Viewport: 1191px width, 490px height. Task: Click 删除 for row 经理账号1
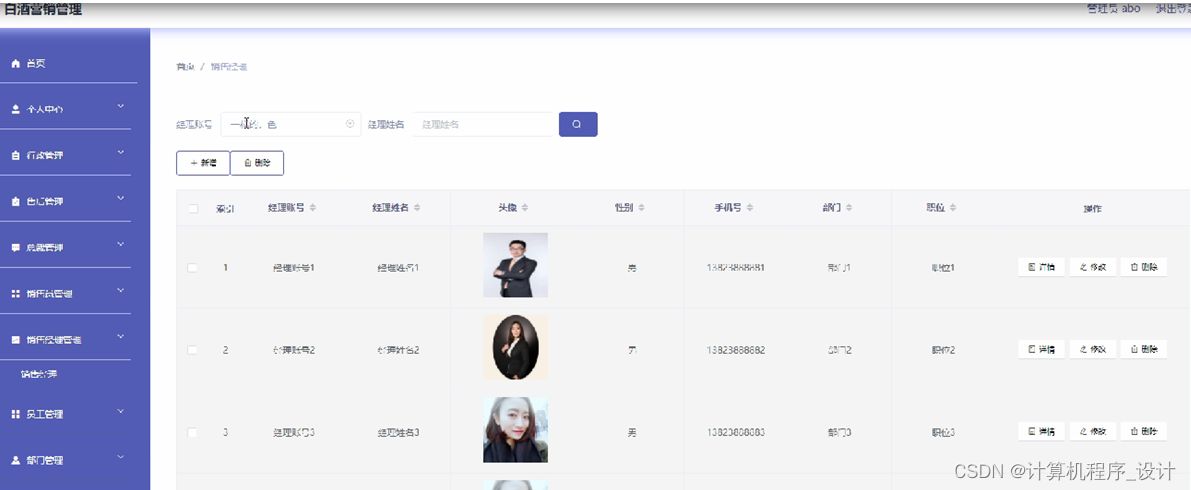[1144, 267]
